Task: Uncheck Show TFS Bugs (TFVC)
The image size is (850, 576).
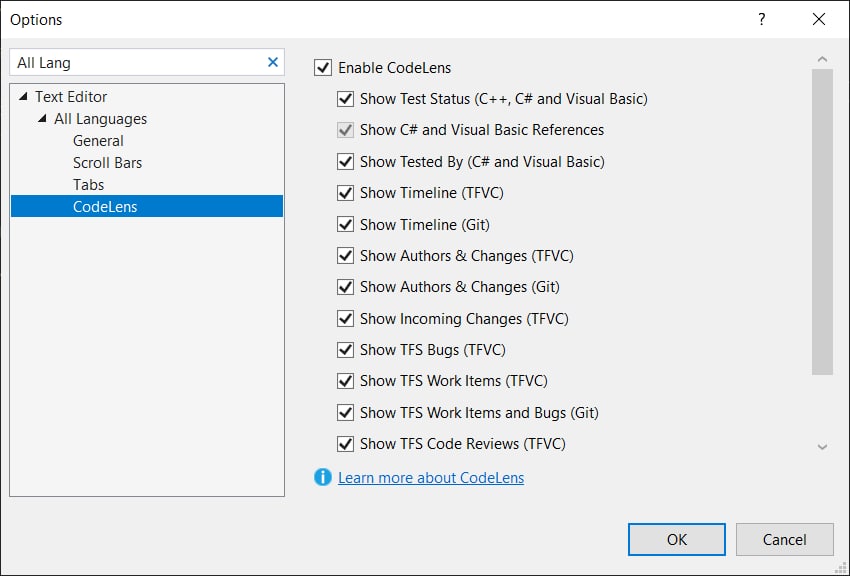Action: 345,350
